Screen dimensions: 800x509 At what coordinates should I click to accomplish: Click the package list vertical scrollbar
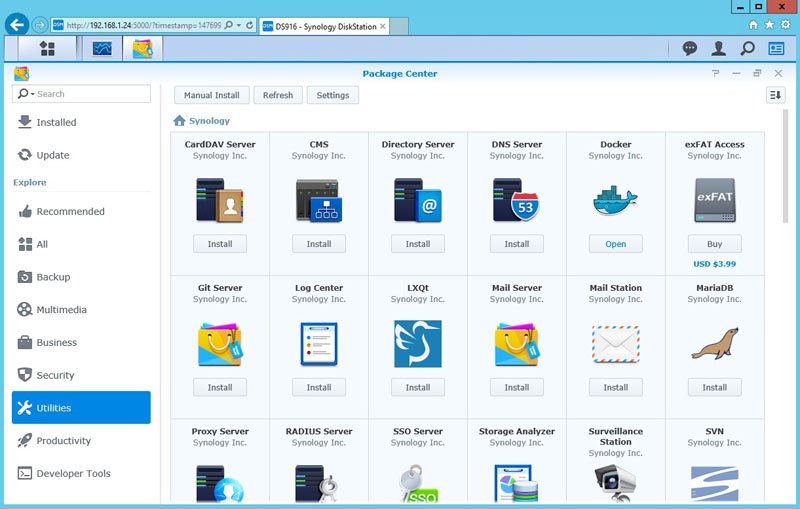tap(785, 166)
